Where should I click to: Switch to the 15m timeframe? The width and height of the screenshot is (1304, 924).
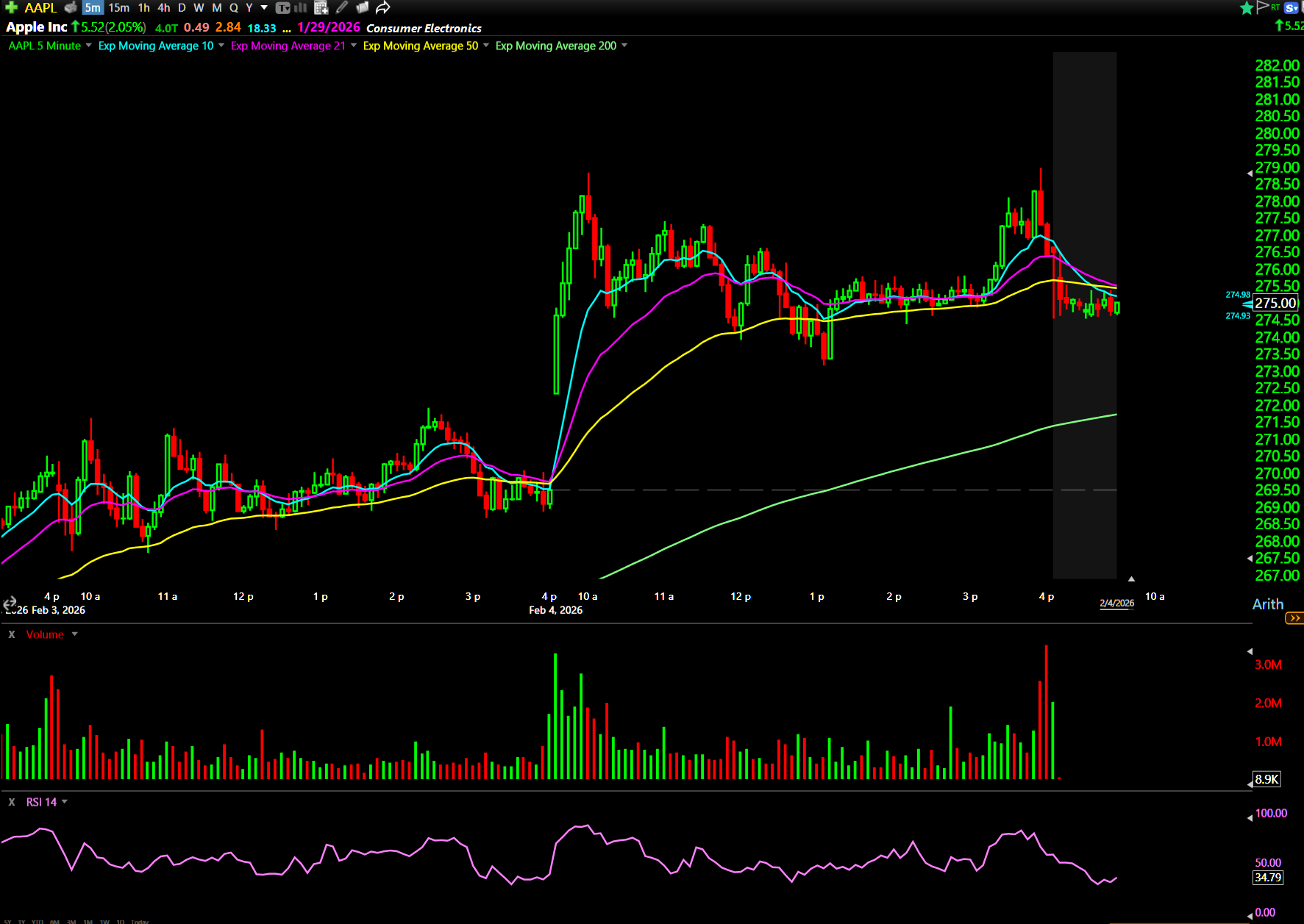[118, 7]
